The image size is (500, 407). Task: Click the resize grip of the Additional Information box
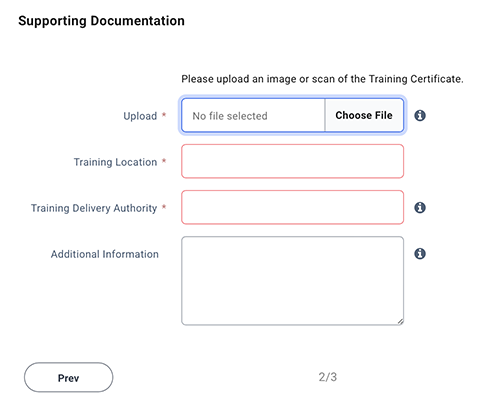400,322
